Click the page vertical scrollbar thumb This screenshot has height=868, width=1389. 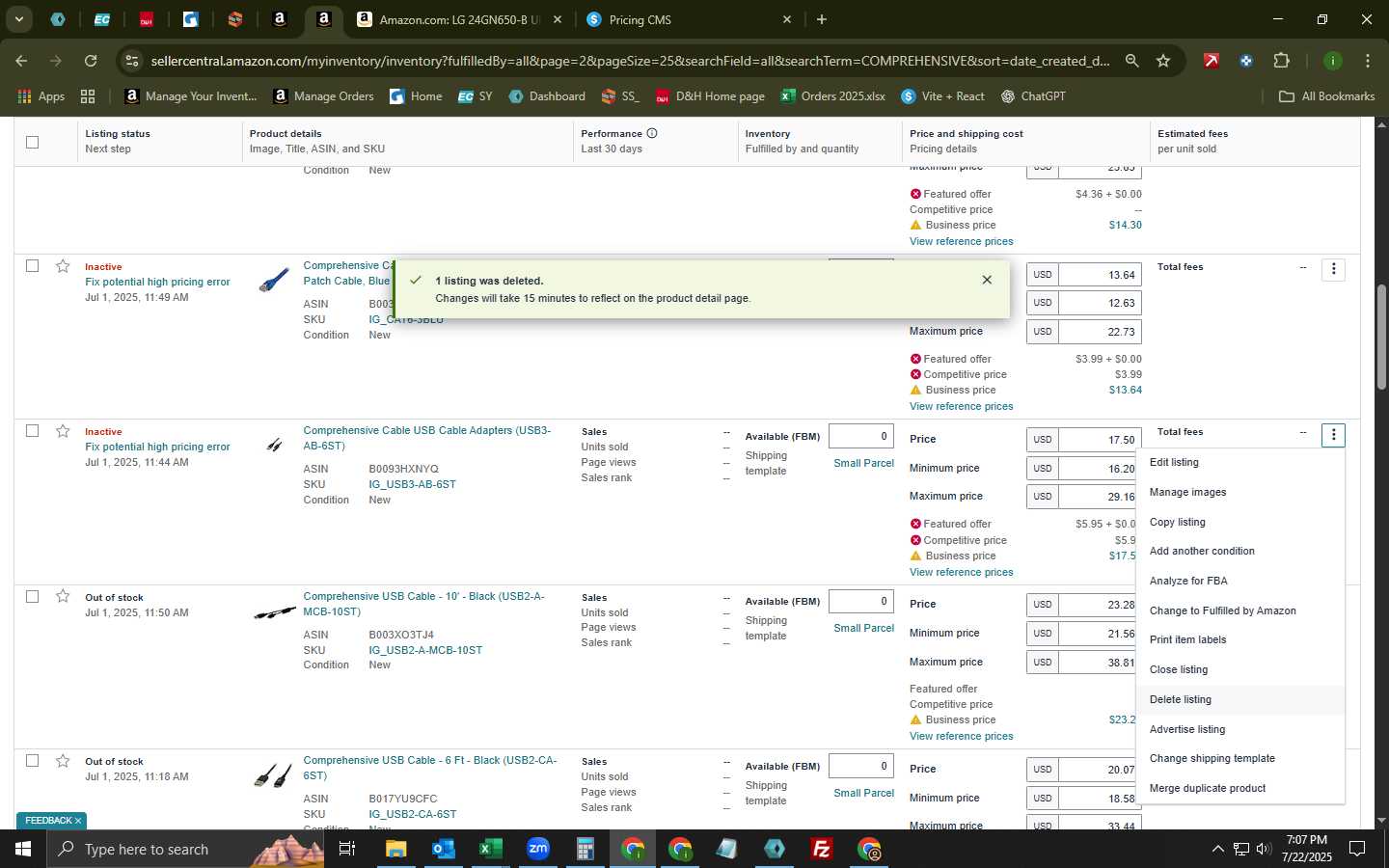tap(1381, 338)
